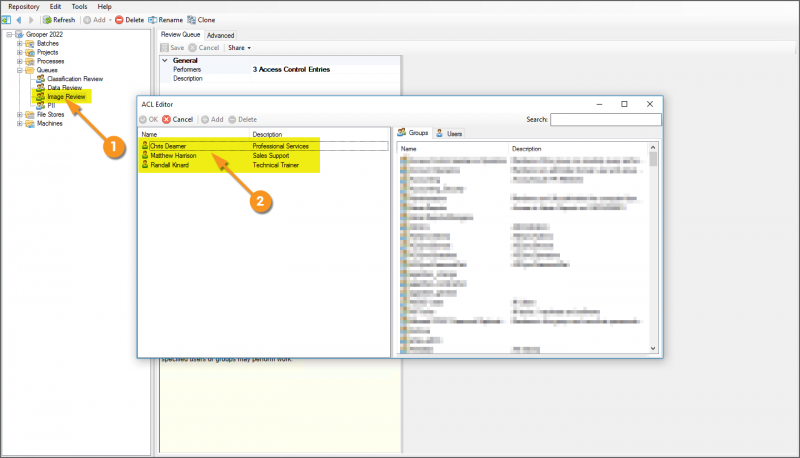This screenshot has height=458, width=800.
Task: Select the Chris Dearner entry
Action: tap(168, 146)
